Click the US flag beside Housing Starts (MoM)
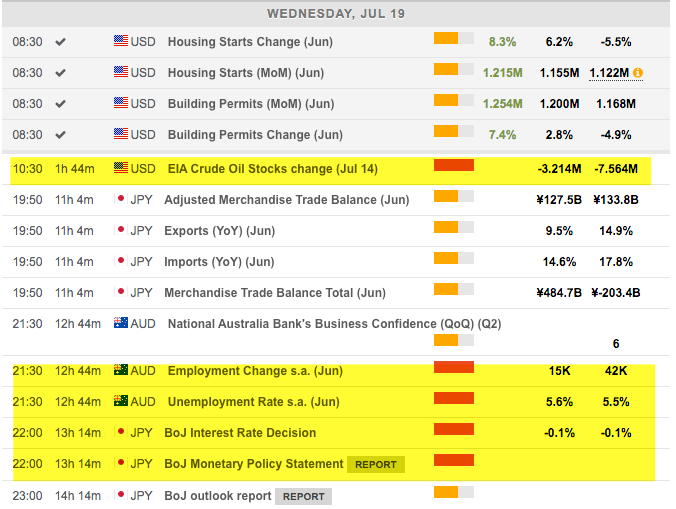Viewport: 676px width, 509px height. pyautogui.click(x=121, y=72)
